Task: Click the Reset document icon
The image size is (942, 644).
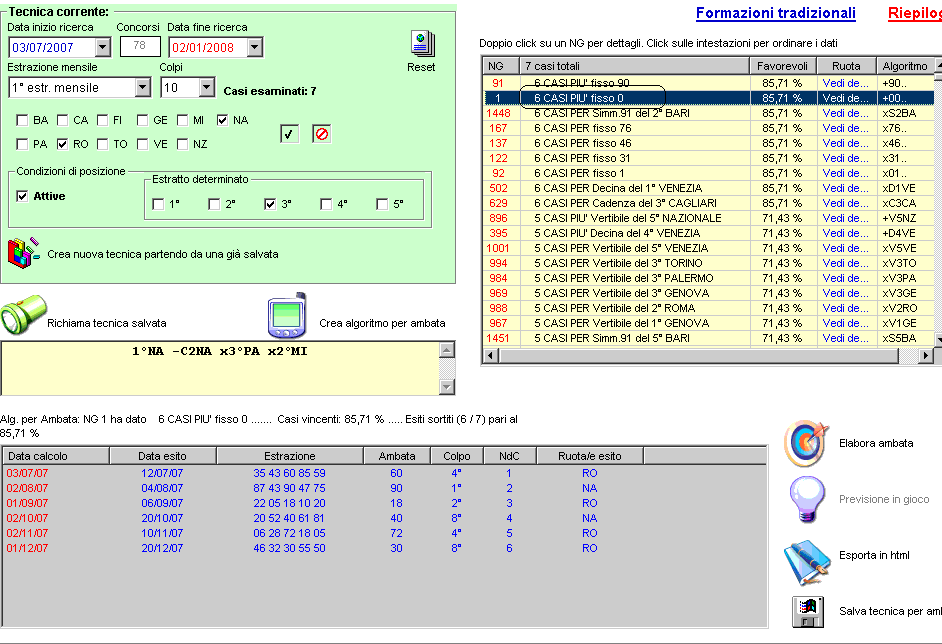Action: [x=422, y=44]
